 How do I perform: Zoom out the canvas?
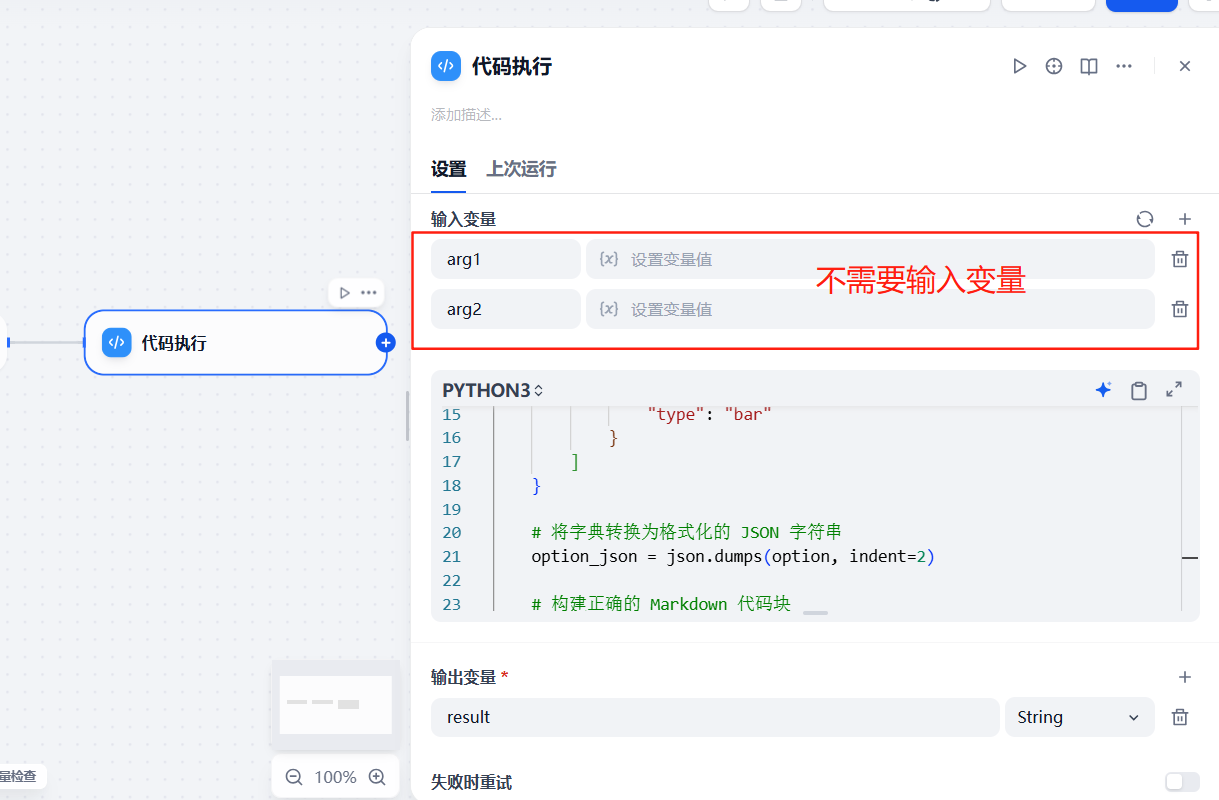pos(294,777)
